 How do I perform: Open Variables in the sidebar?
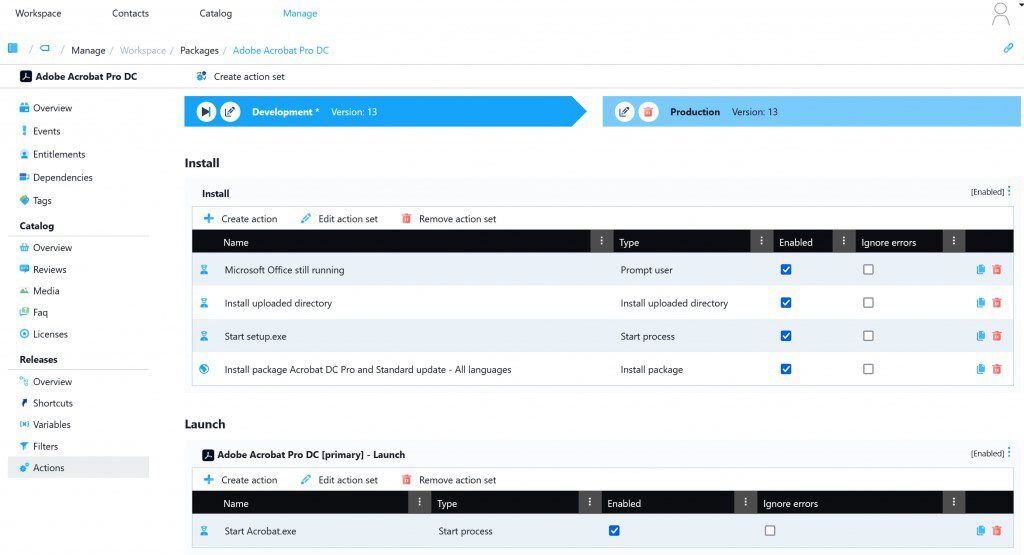pos(52,424)
